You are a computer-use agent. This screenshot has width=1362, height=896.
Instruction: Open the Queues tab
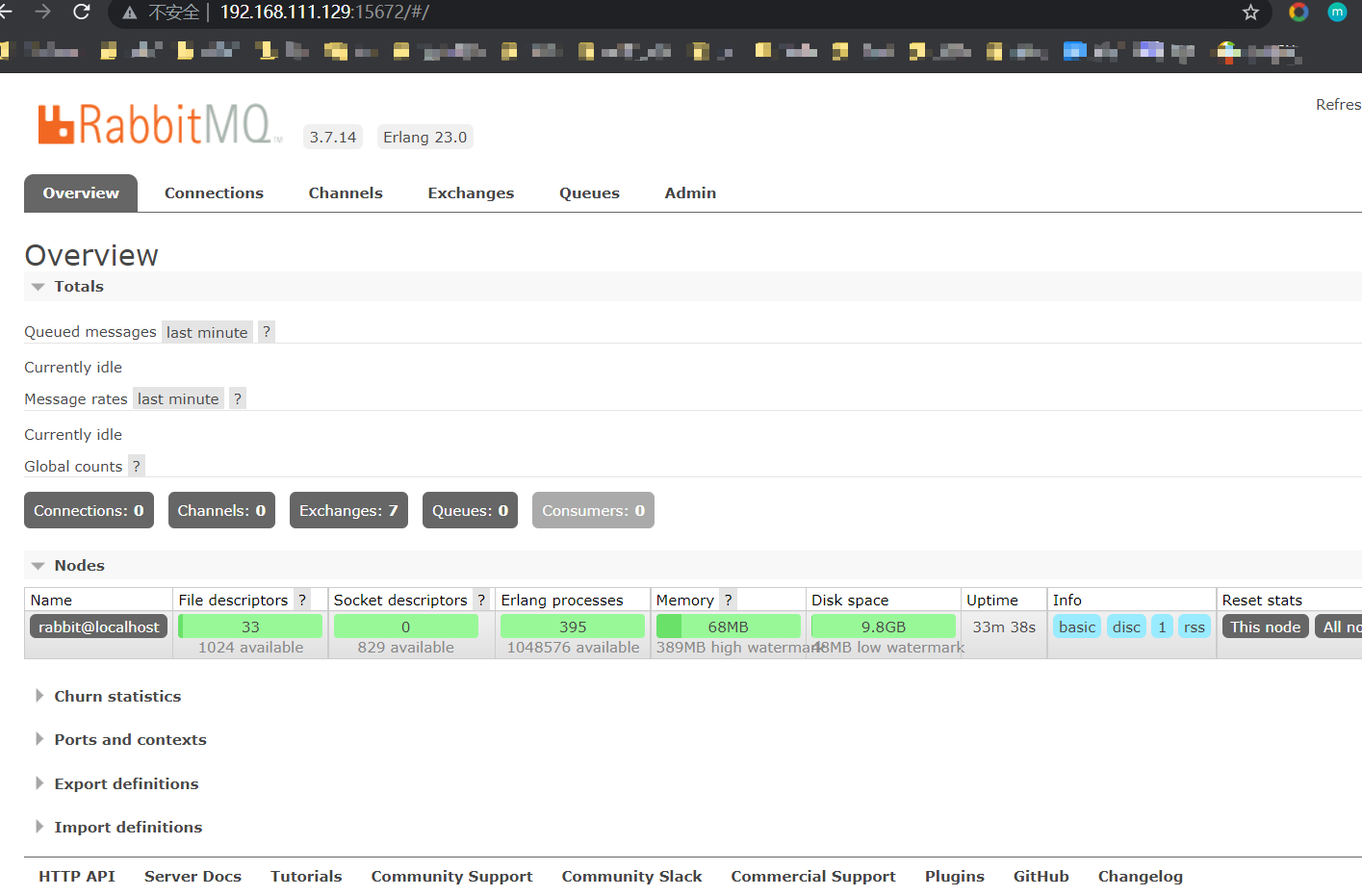589,192
